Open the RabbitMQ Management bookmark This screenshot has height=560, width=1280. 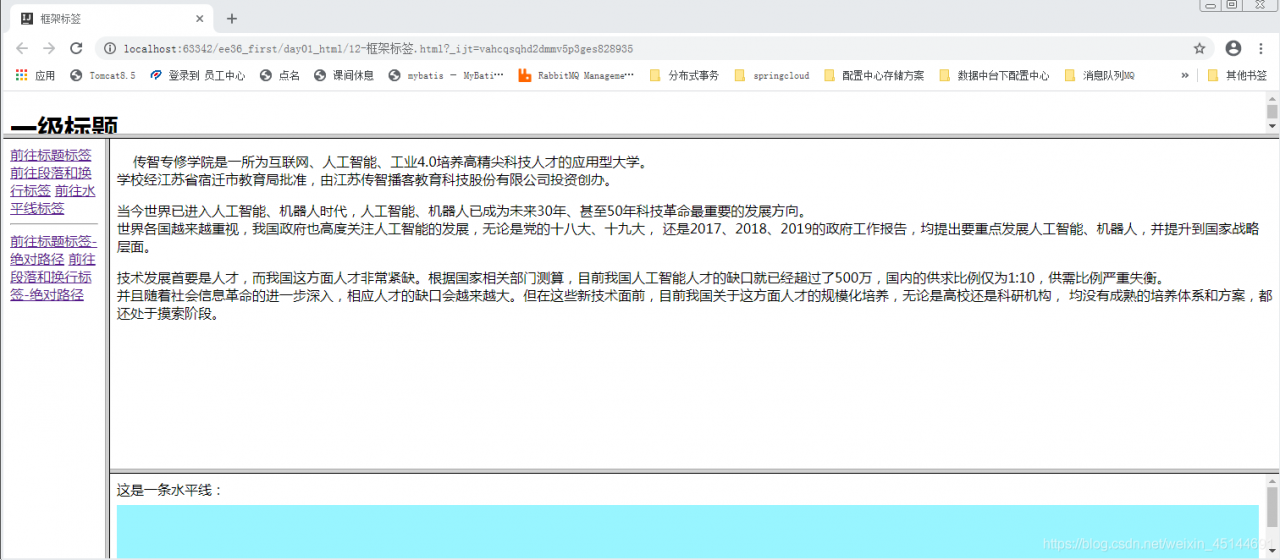(577, 75)
